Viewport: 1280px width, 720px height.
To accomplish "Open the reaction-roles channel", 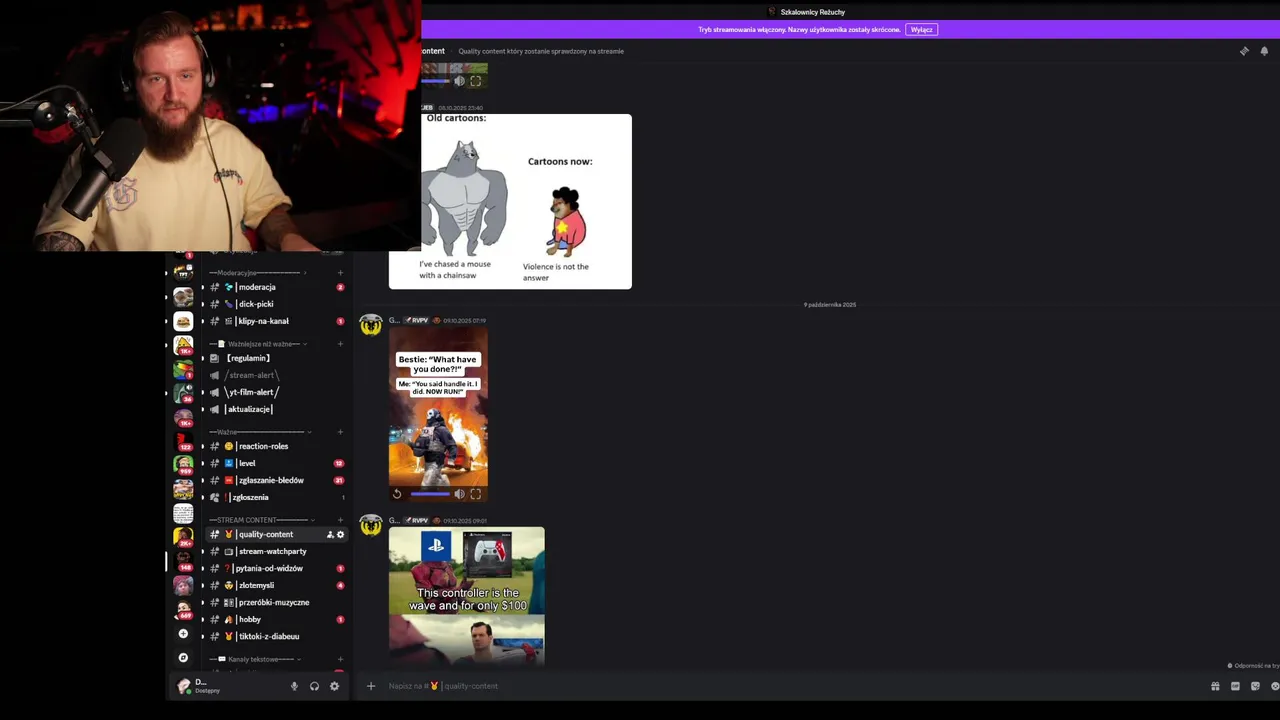I will [x=277, y=446].
